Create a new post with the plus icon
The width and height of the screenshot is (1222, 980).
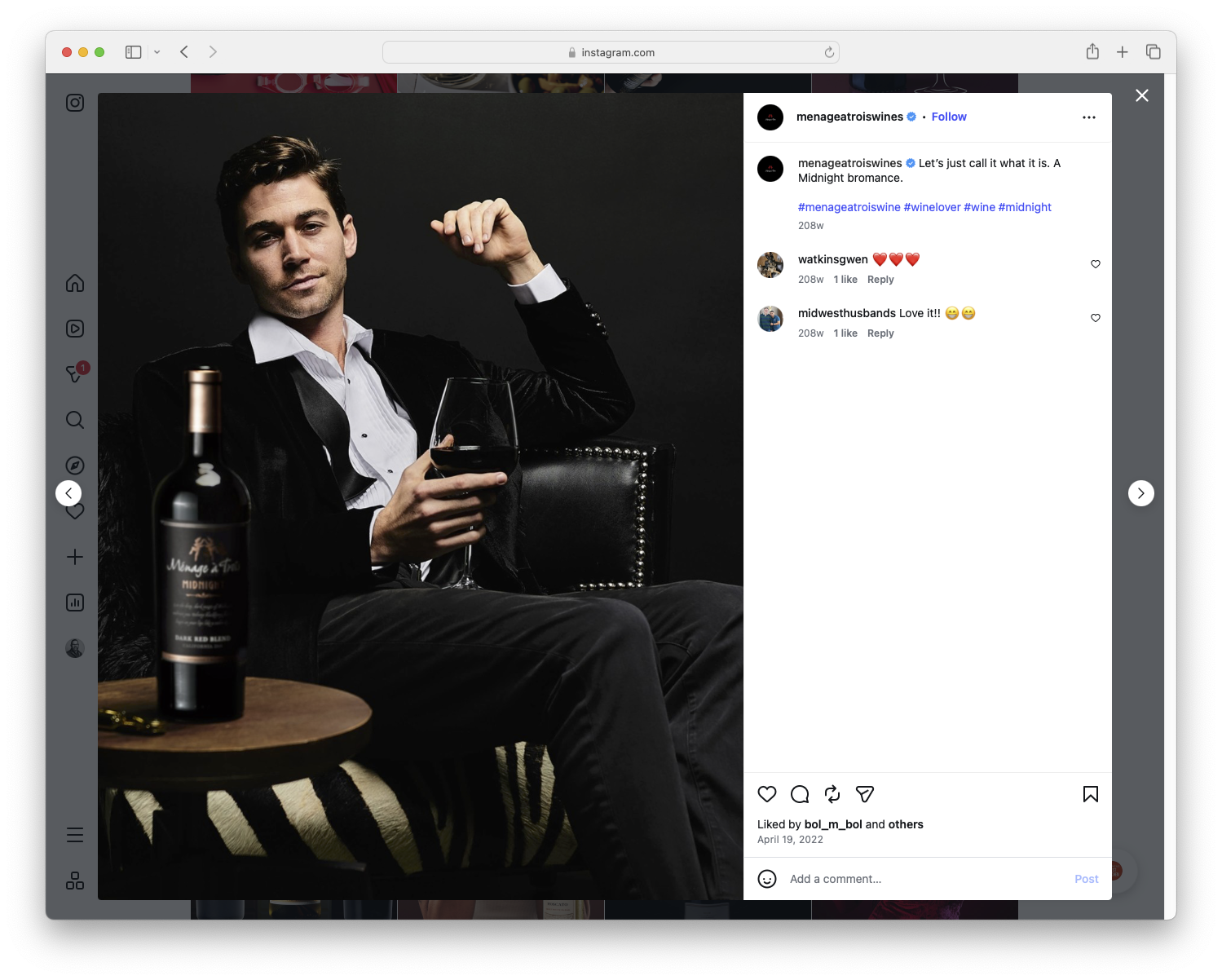point(74,557)
